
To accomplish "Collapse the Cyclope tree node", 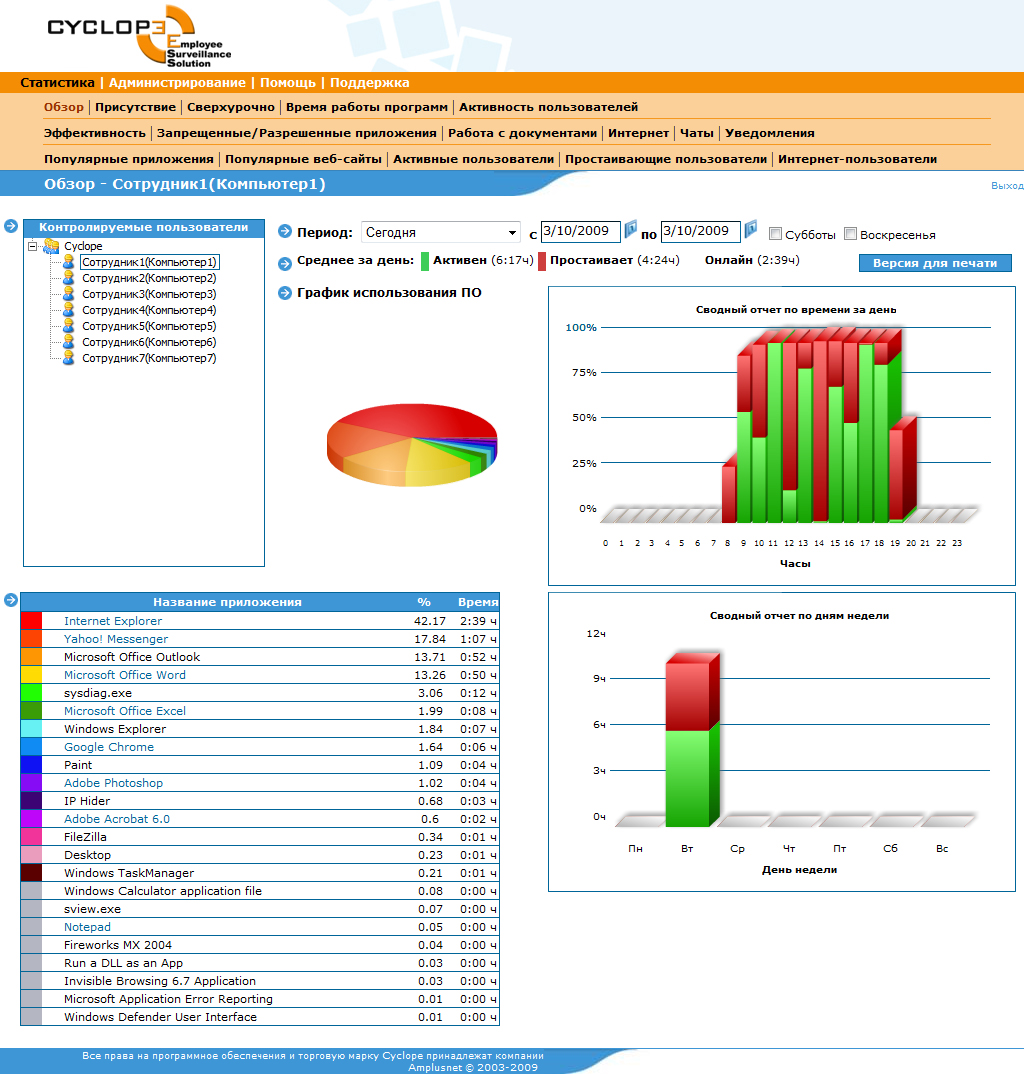I will pyautogui.click(x=32, y=246).
